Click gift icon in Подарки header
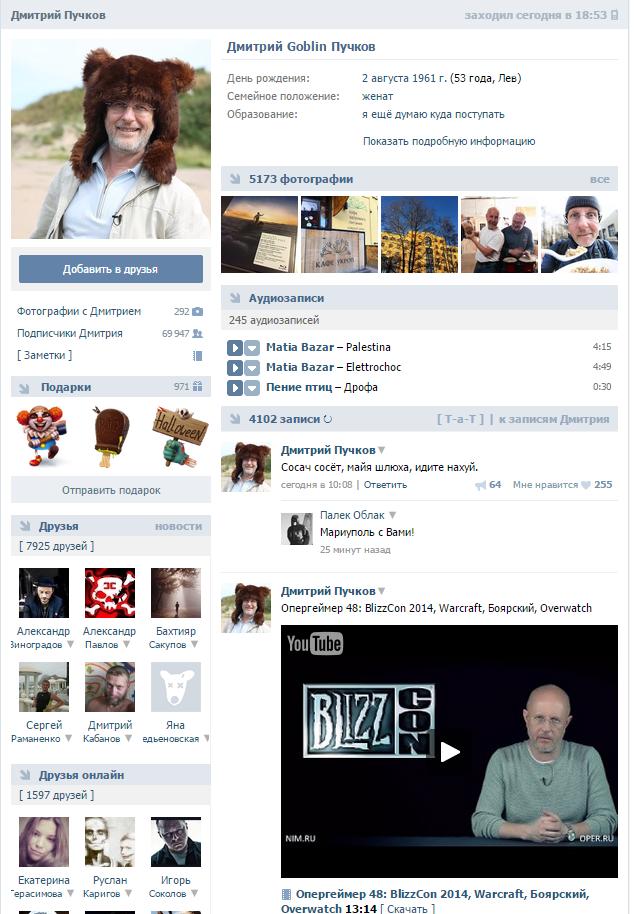 pyautogui.click(x=198, y=386)
